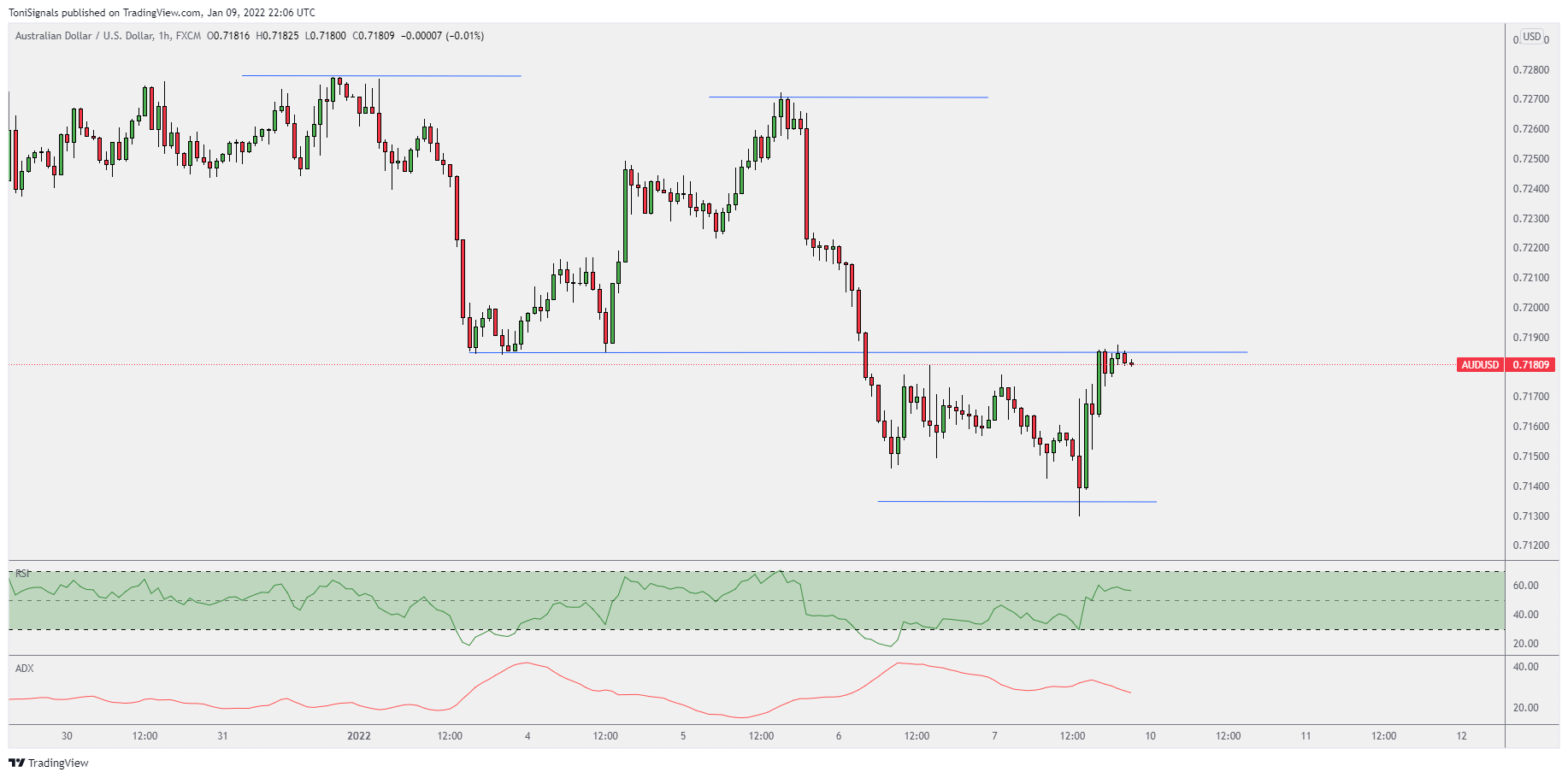
Task: Click the TradingView logo icon
Action: coord(16,763)
